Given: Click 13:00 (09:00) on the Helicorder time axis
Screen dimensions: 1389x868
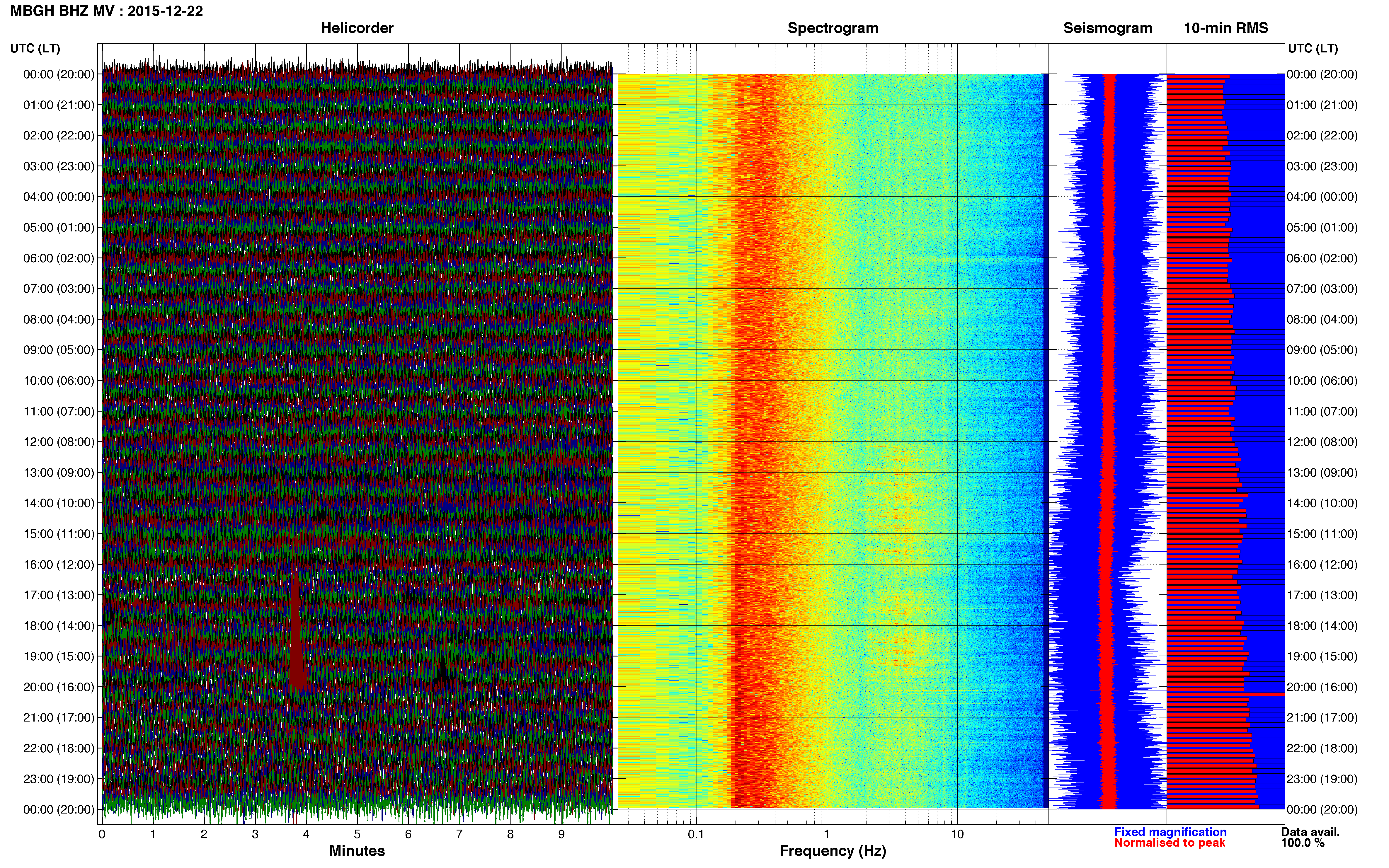Looking at the screenshot, I should click(x=59, y=473).
